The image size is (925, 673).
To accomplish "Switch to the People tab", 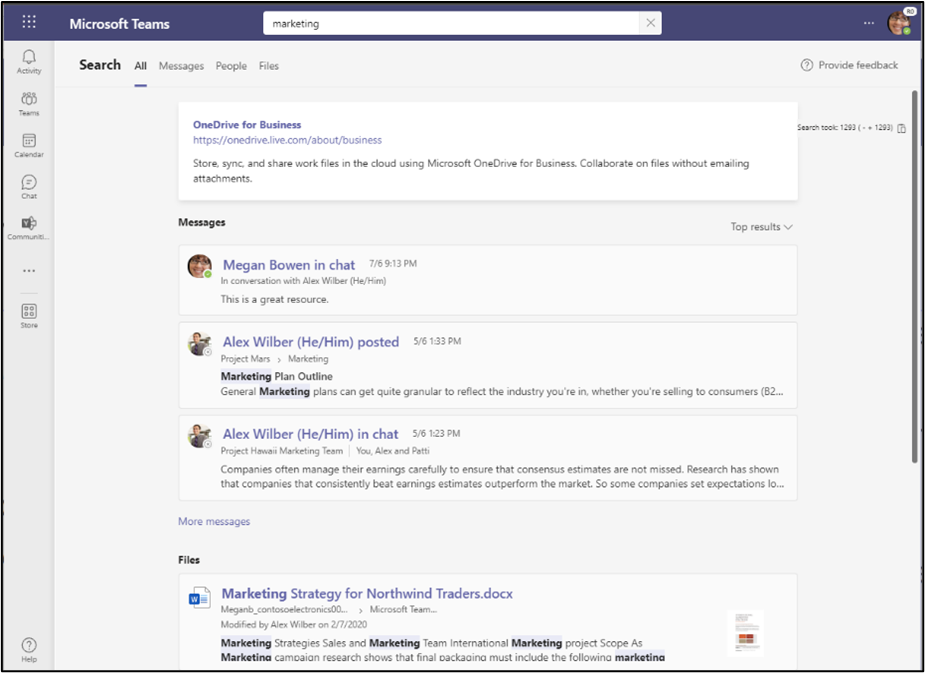I will click(231, 66).
